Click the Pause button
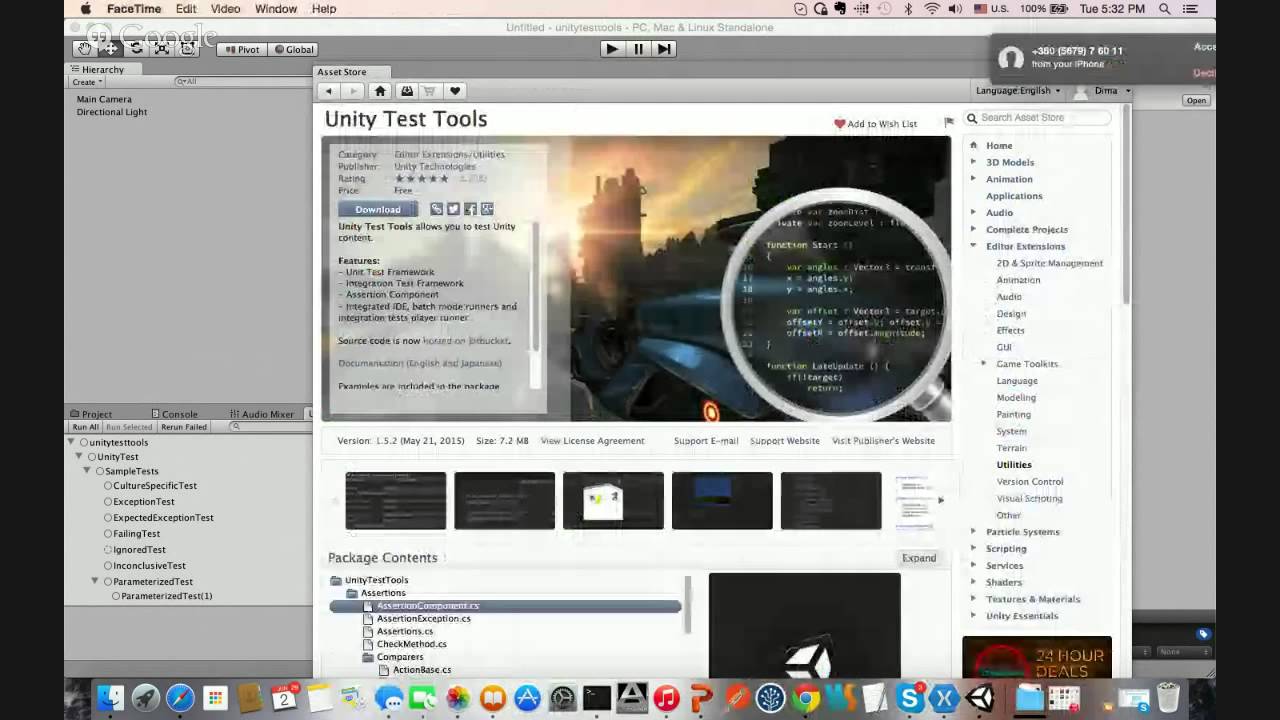The image size is (1280, 720). pyautogui.click(x=639, y=49)
